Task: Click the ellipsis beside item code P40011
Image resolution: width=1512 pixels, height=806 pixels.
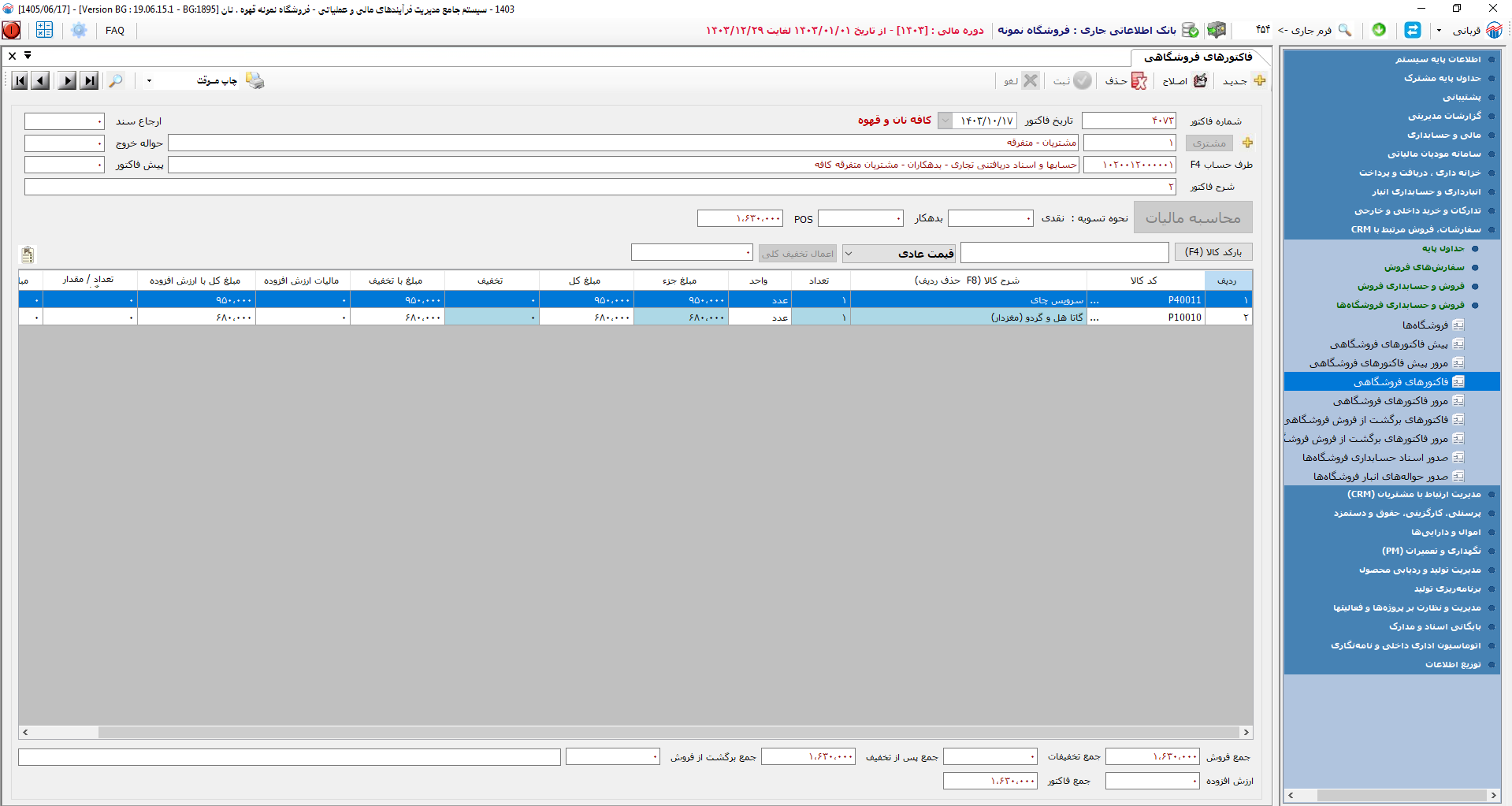Action: 1094,300
